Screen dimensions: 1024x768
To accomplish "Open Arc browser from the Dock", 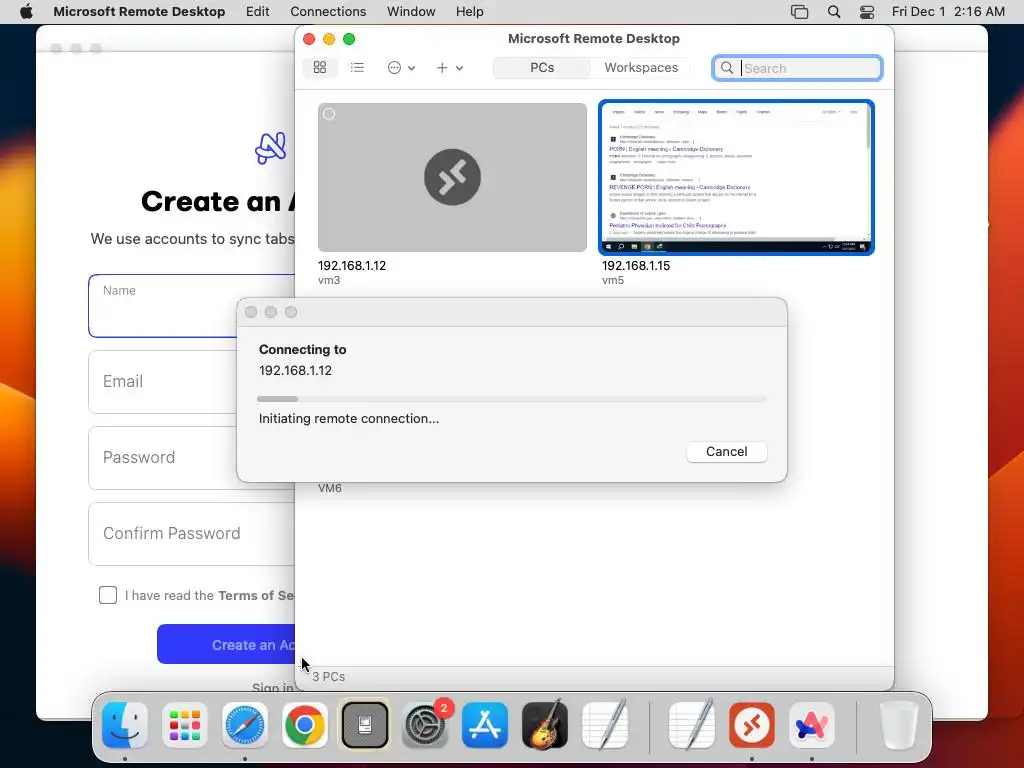I will [812, 725].
